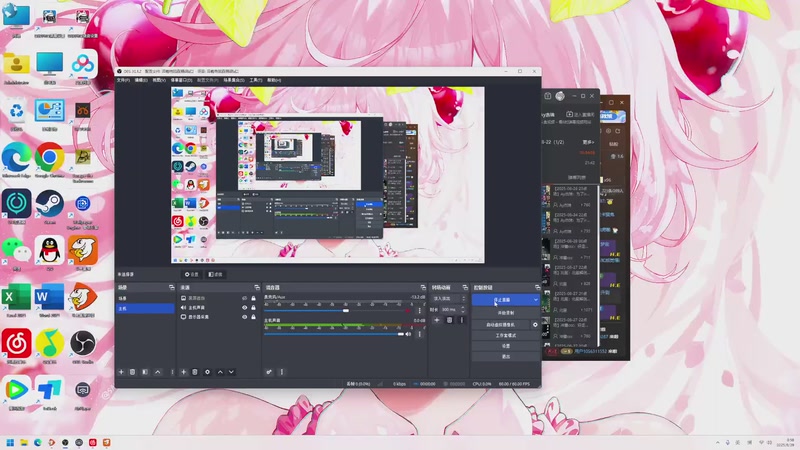Image resolution: width=800 pixels, height=450 pixels.
Task: Remove transition using the trash icon
Action: 449,320
